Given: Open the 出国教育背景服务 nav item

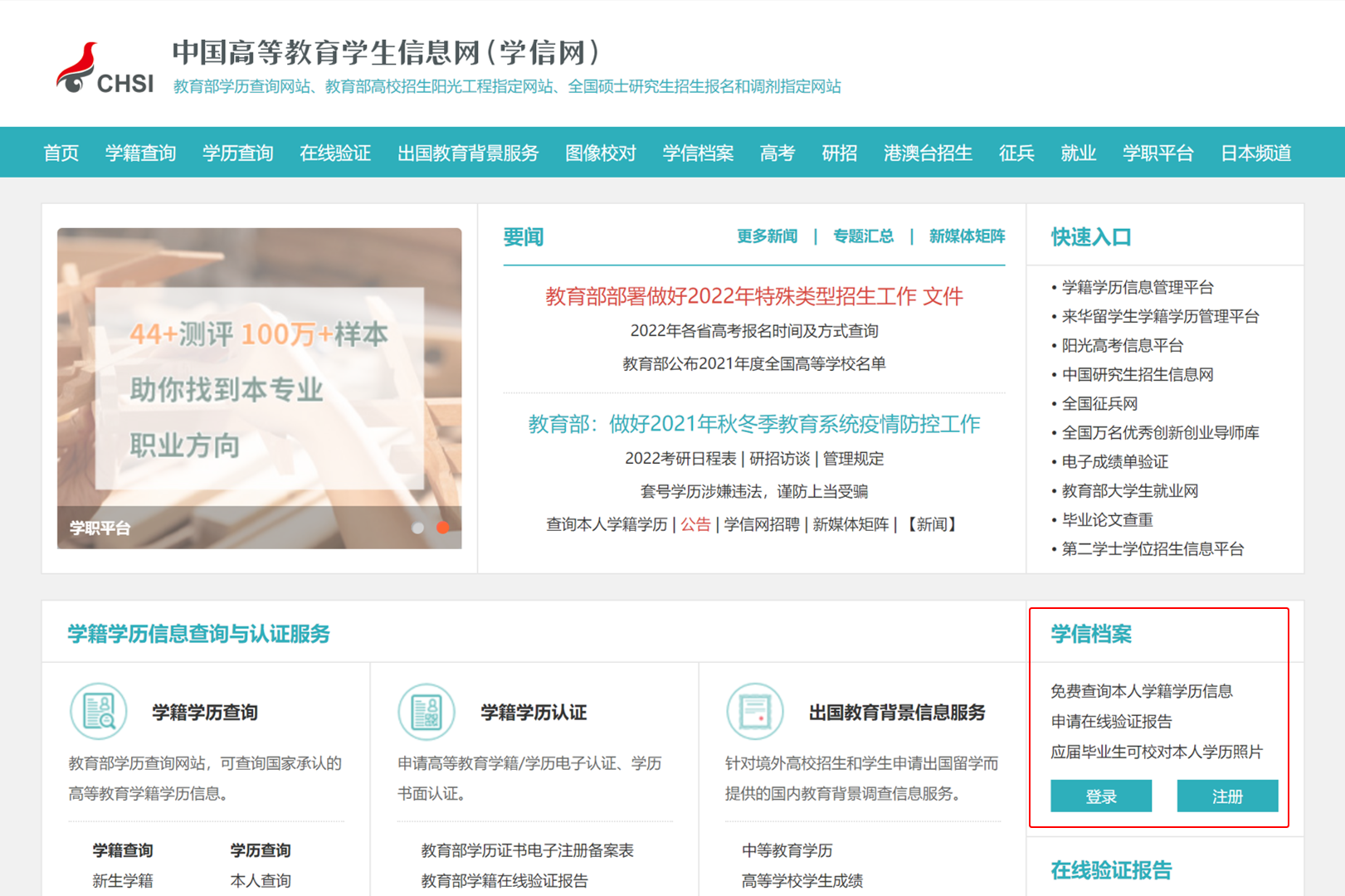Looking at the screenshot, I should pos(468,153).
